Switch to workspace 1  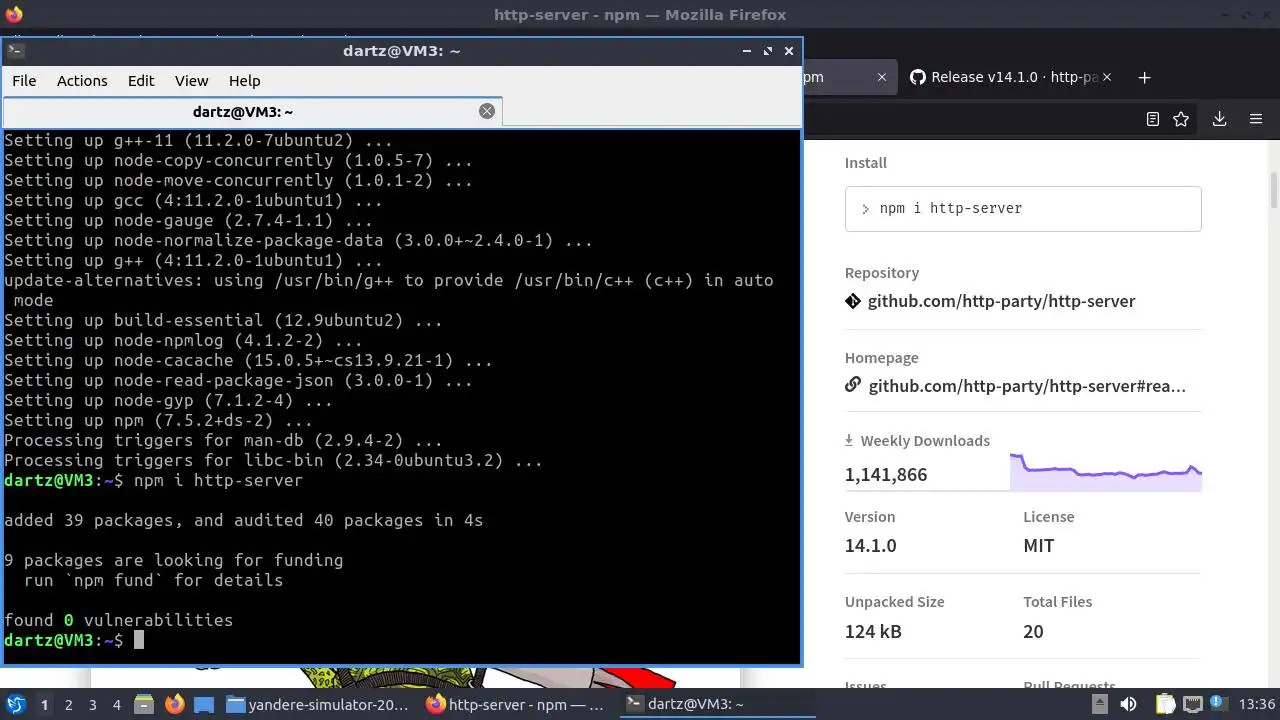click(x=44, y=704)
